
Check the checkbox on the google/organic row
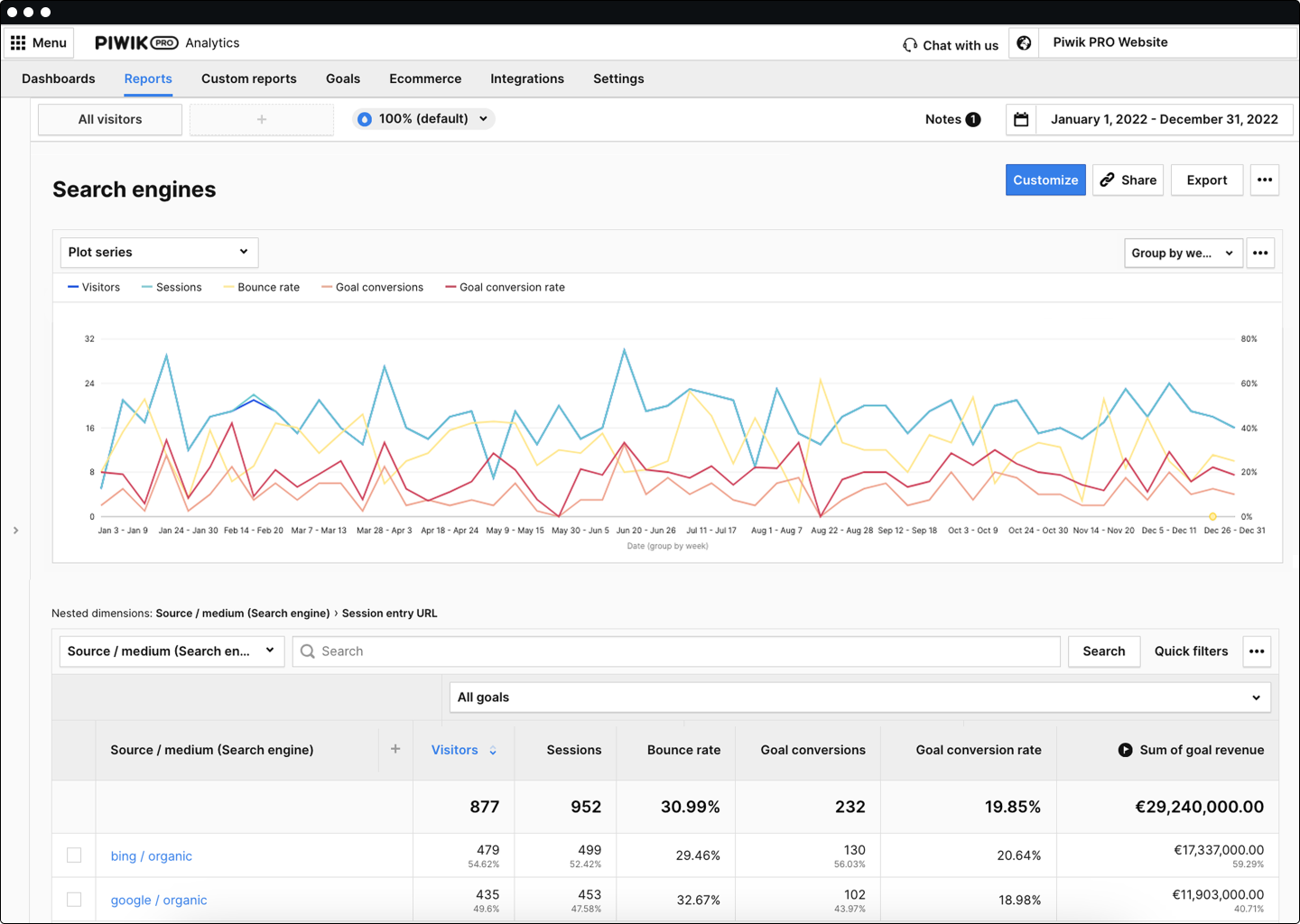point(74,899)
